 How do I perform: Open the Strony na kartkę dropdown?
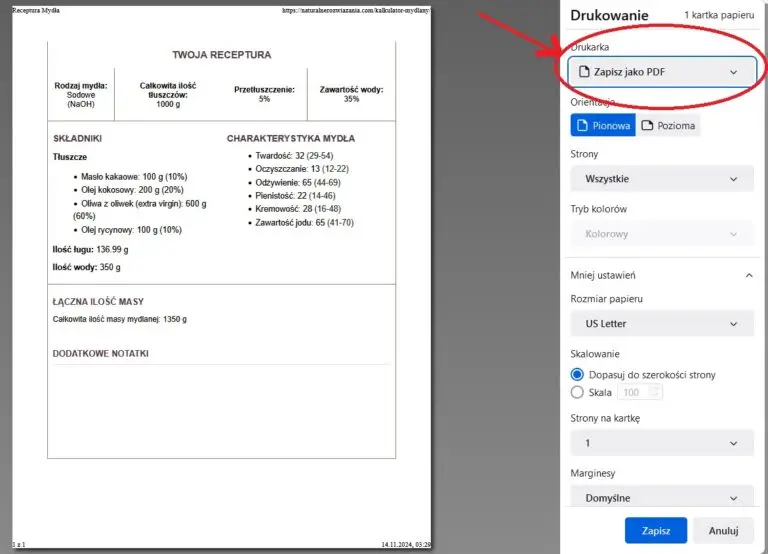click(662, 443)
